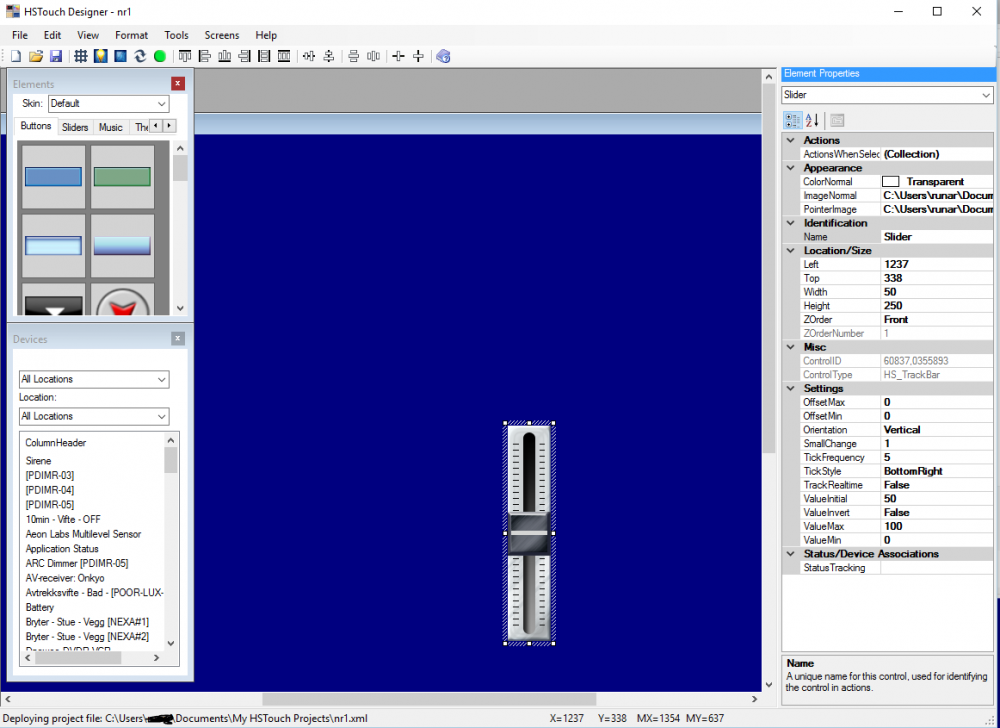Select Aeon Labs Multilevel Sensor device

(83, 534)
